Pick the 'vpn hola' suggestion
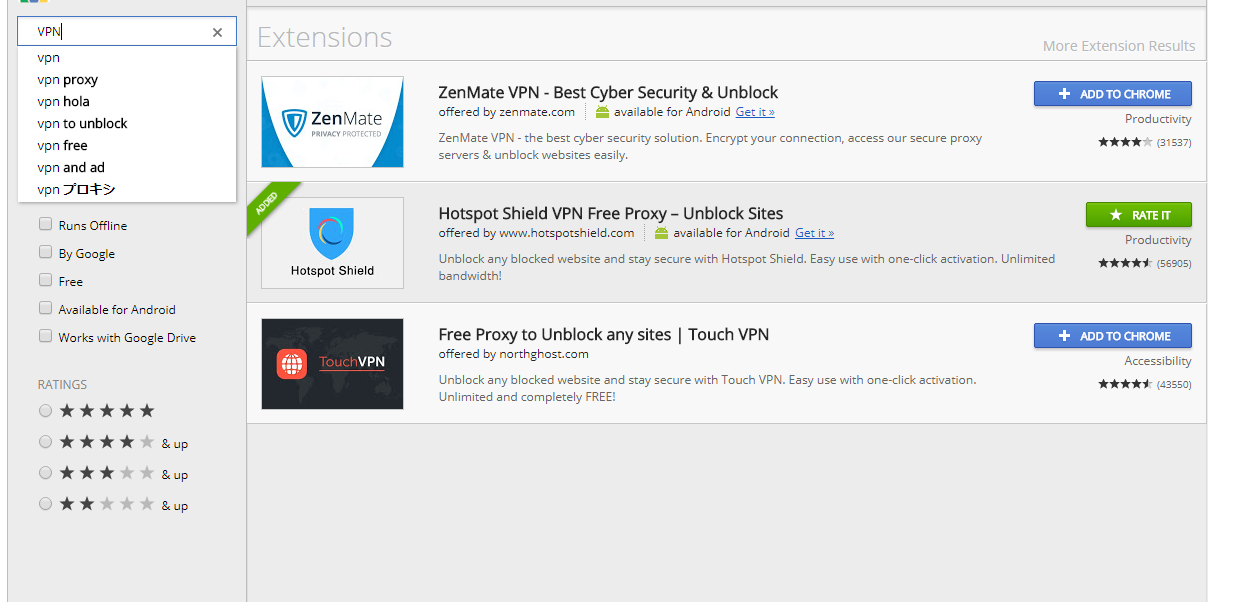 click(127, 102)
